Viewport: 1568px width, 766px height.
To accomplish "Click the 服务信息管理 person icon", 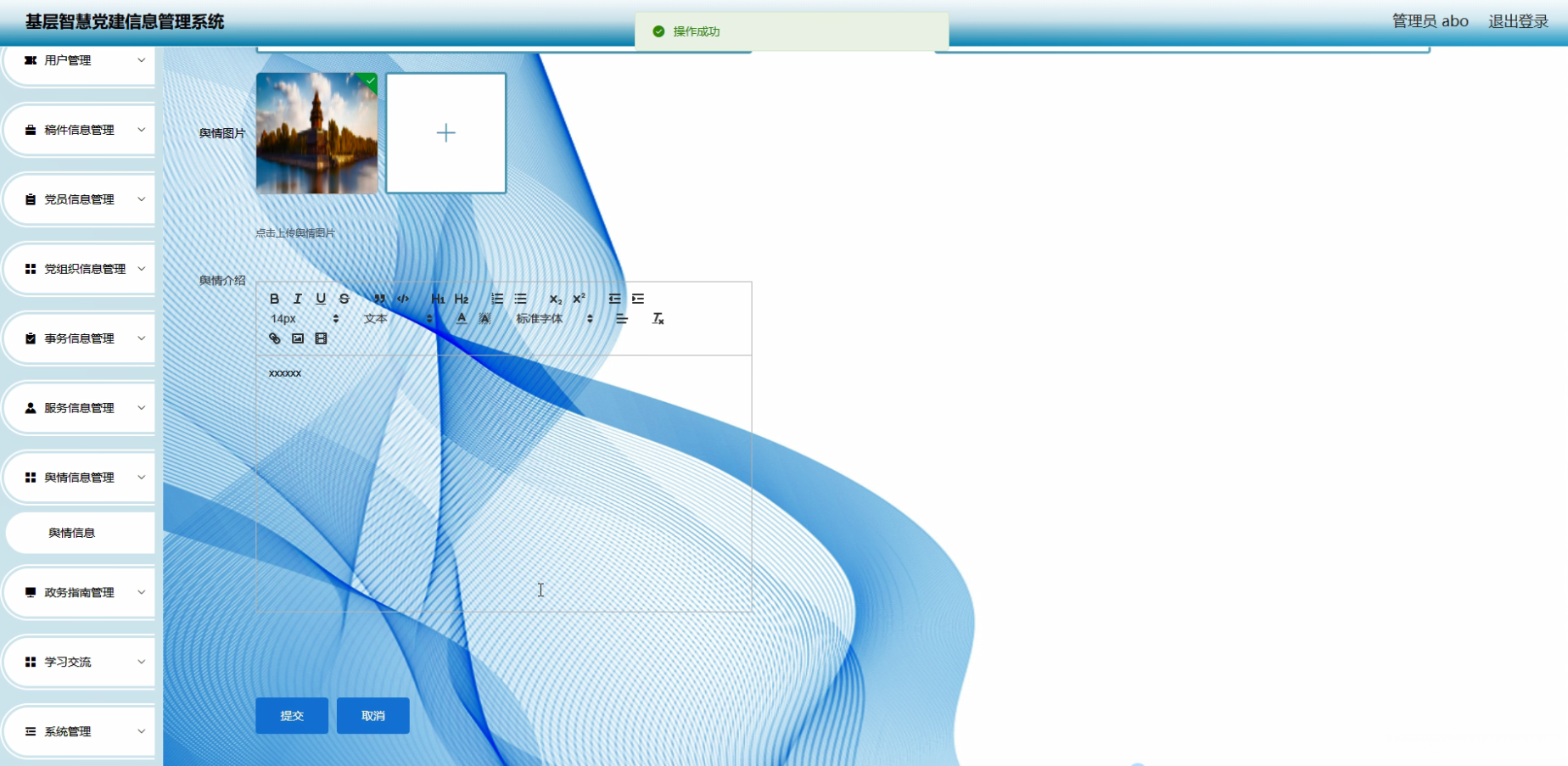I will click(31, 408).
